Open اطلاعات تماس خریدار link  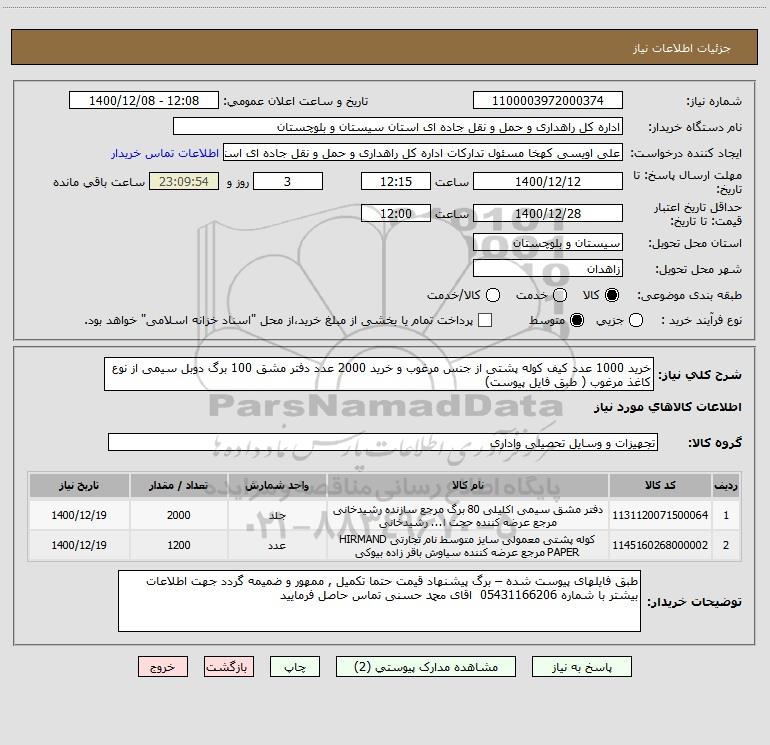click(165, 153)
